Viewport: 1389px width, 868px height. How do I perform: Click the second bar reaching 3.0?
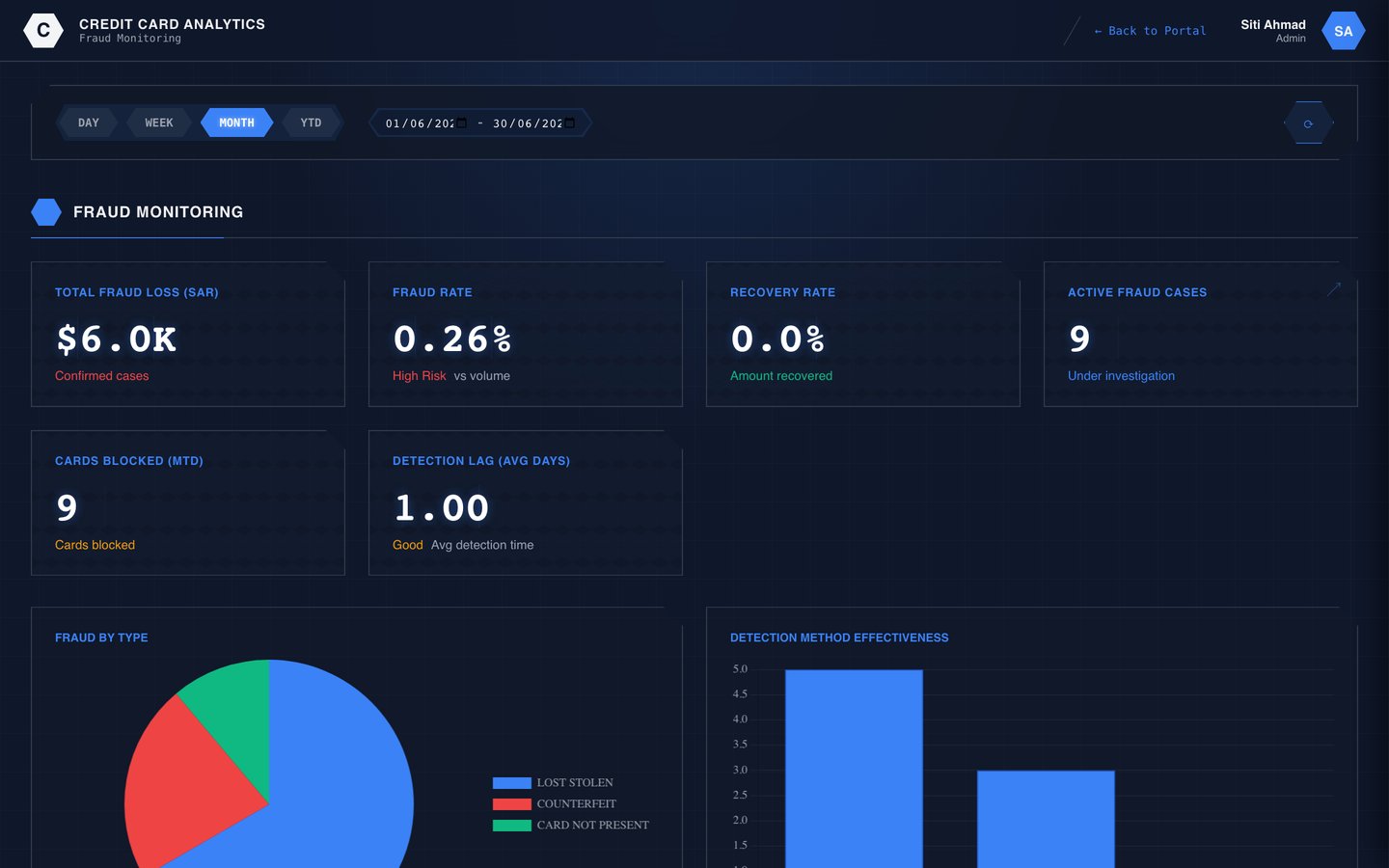(1046, 819)
